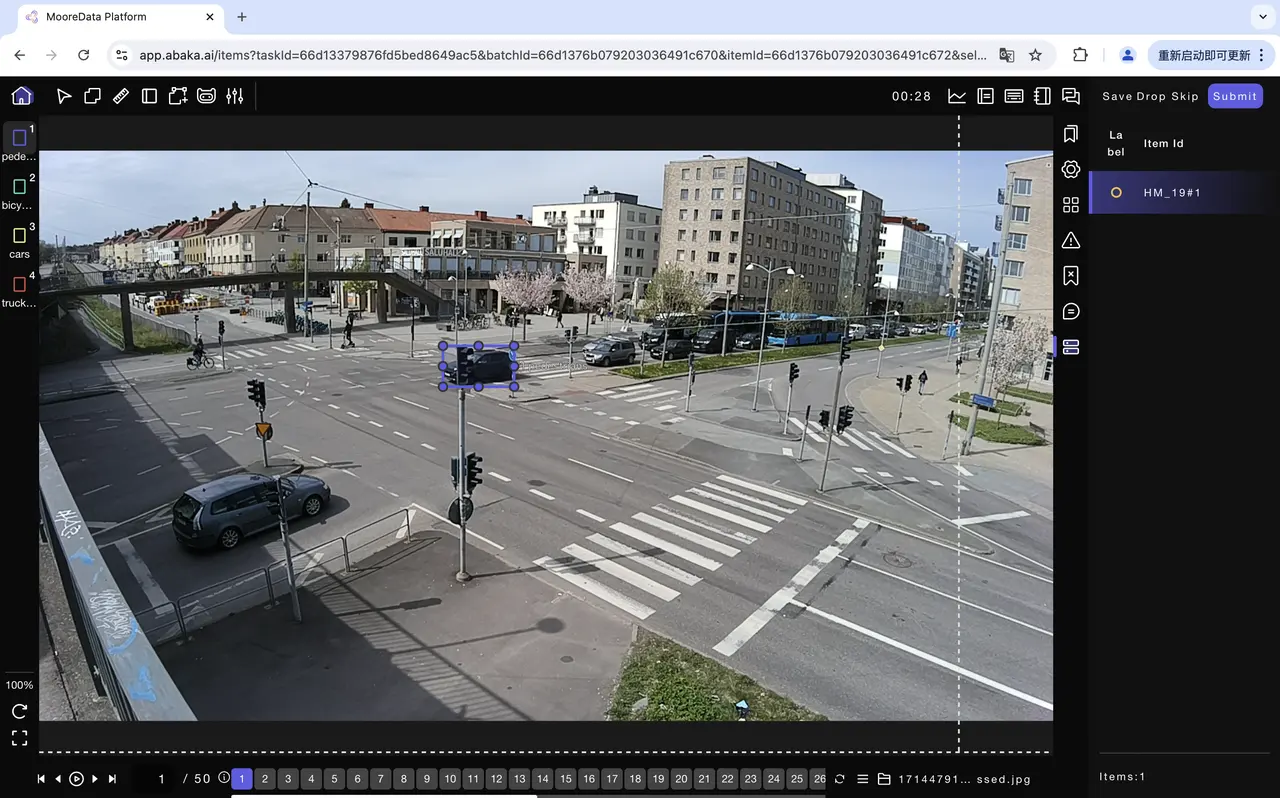Viewport: 1280px width, 798px height.
Task: Open the chat comments icon in toolbar
Action: click(x=1071, y=96)
